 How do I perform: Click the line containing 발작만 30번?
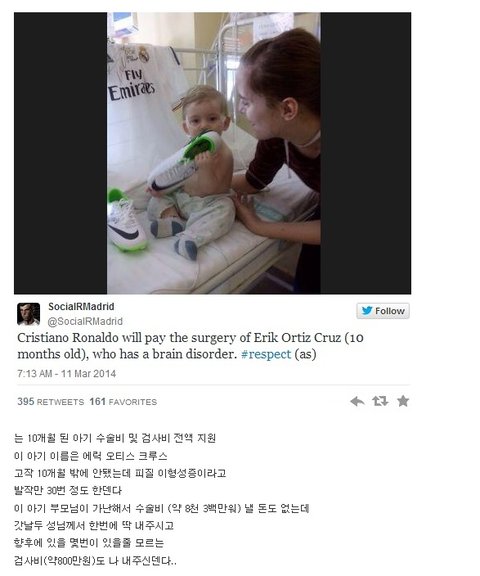coord(68,490)
